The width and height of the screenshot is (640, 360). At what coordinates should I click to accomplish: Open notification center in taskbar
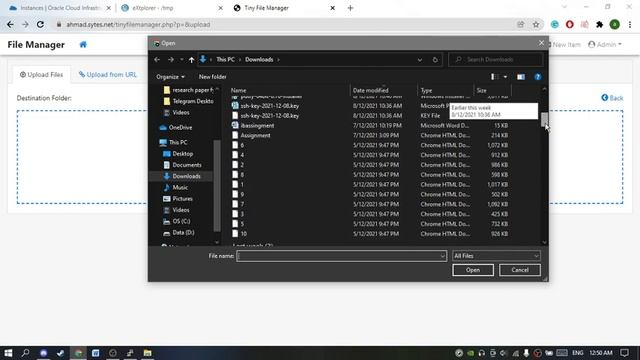[624, 353]
